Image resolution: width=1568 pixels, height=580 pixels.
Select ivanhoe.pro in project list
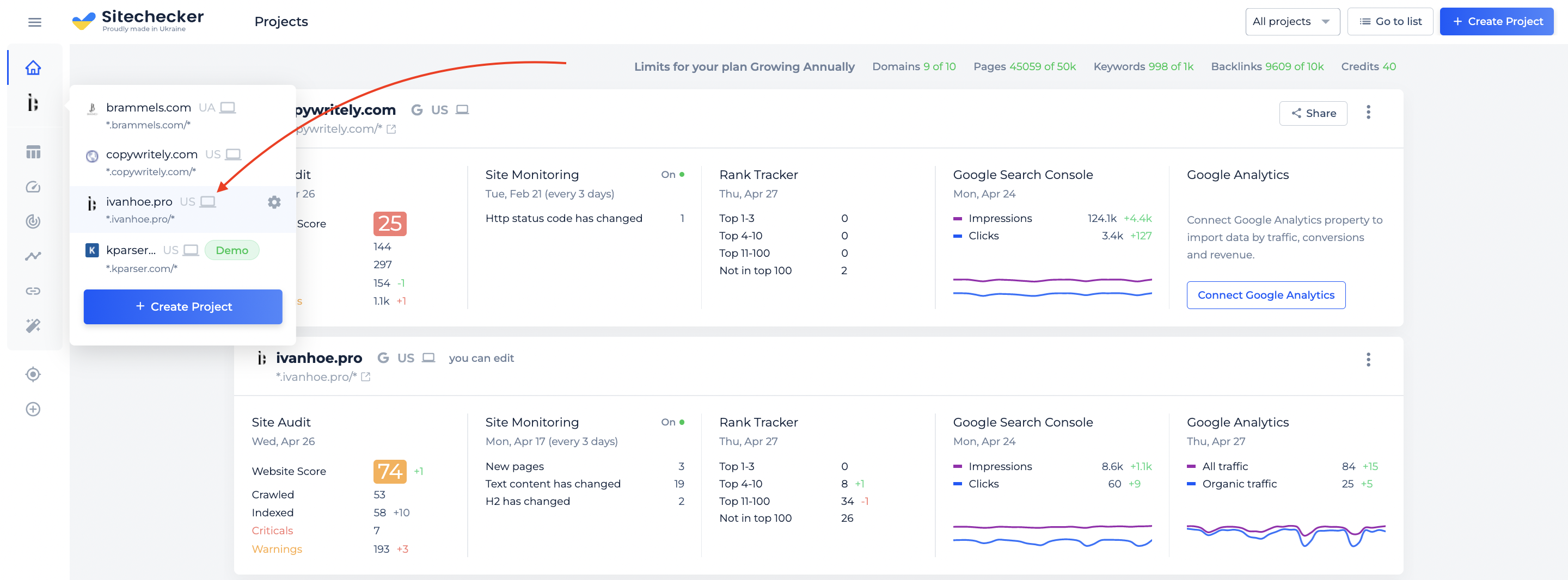(182, 209)
